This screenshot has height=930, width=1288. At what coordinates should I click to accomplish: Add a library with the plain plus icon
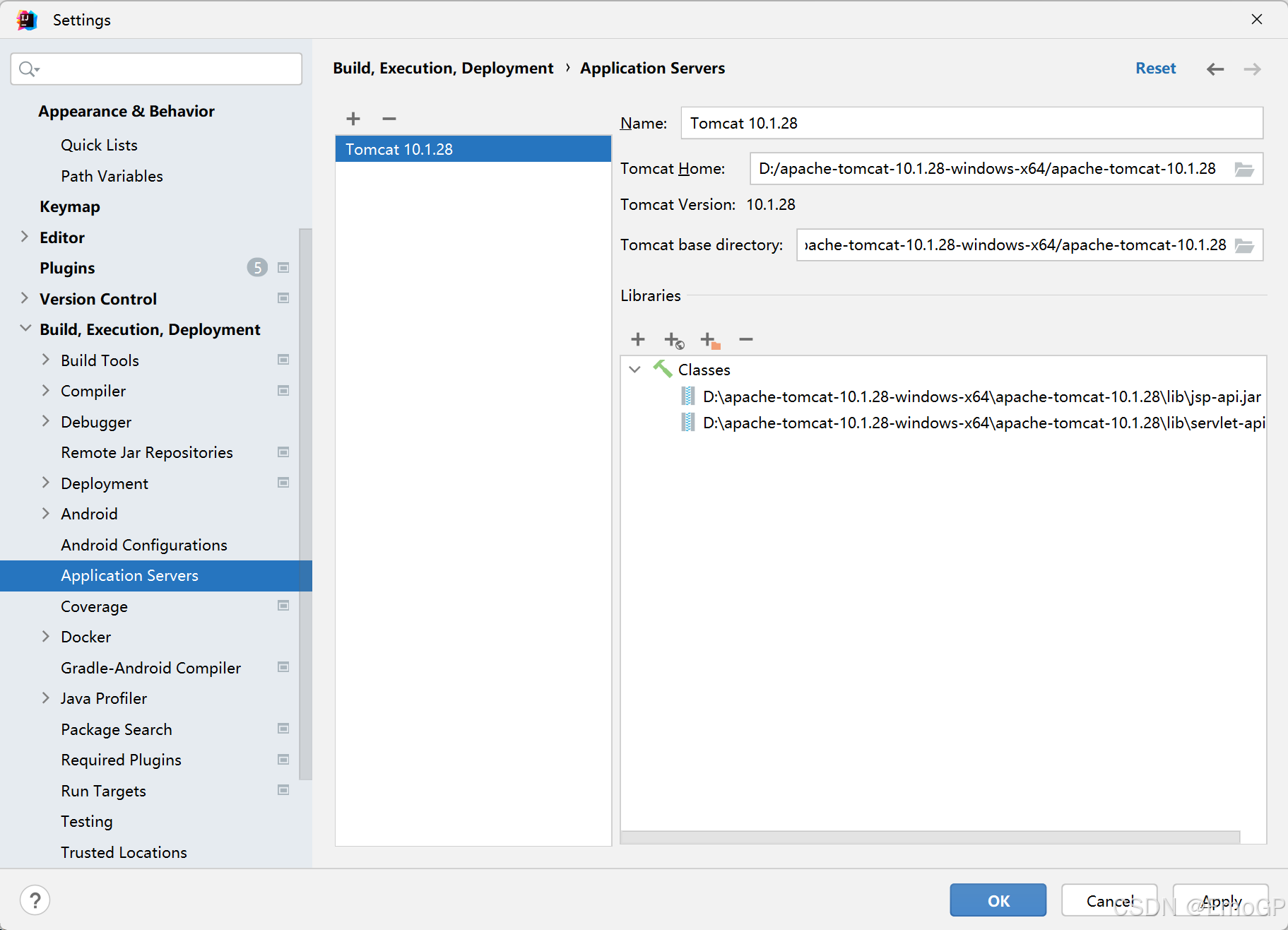pos(638,339)
